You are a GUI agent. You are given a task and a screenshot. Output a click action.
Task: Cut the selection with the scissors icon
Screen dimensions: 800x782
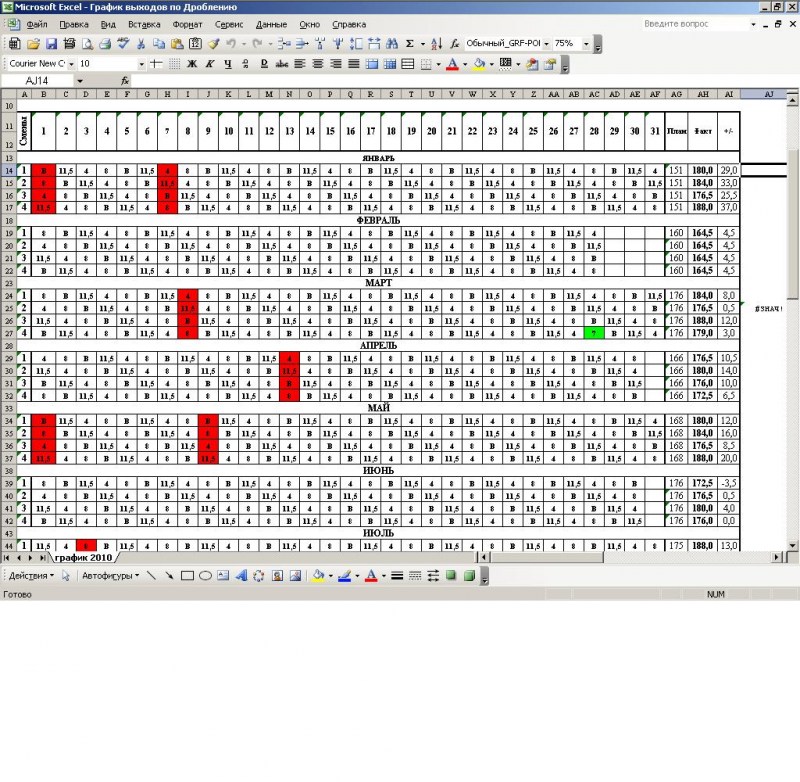click(141, 44)
